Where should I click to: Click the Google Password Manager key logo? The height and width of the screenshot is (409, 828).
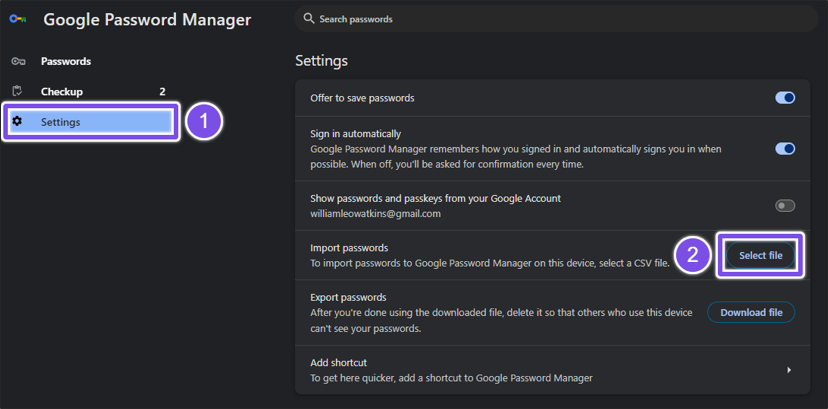(17, 19)
